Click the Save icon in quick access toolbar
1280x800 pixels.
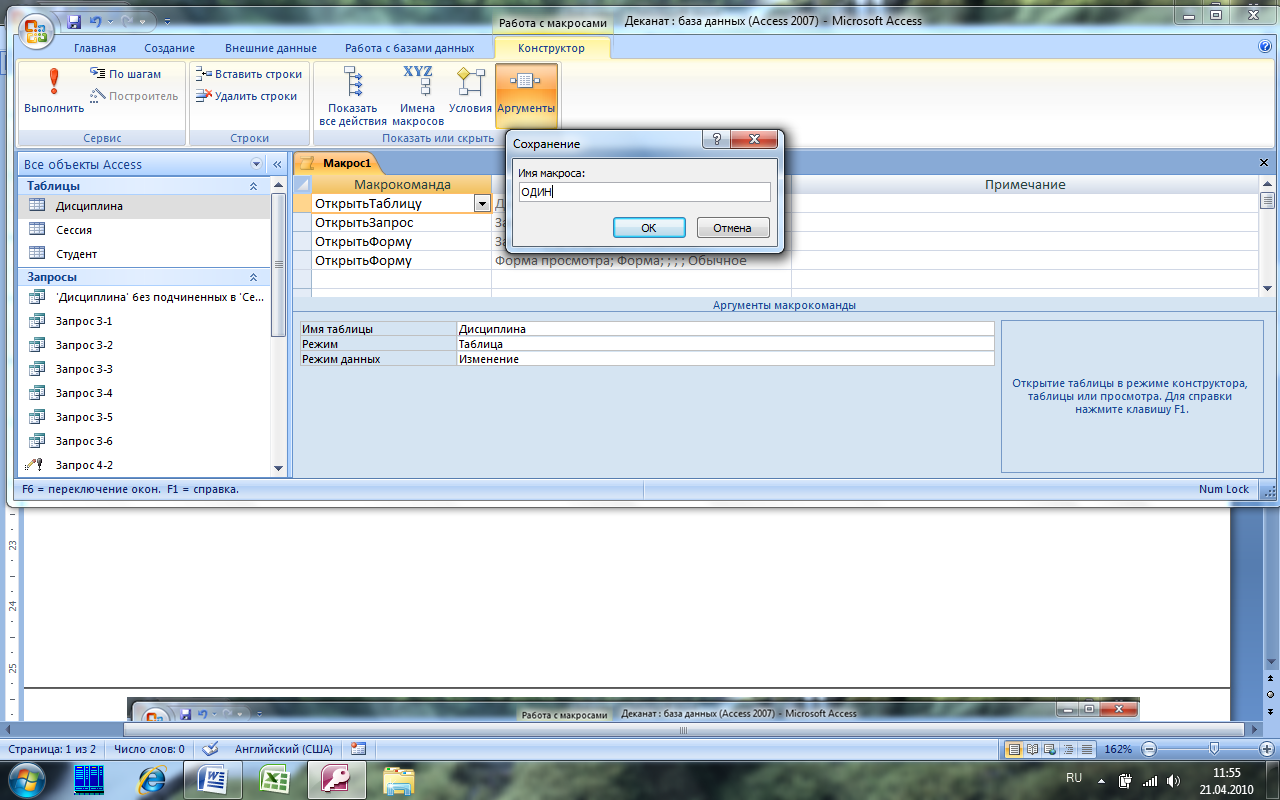(75, 20)
